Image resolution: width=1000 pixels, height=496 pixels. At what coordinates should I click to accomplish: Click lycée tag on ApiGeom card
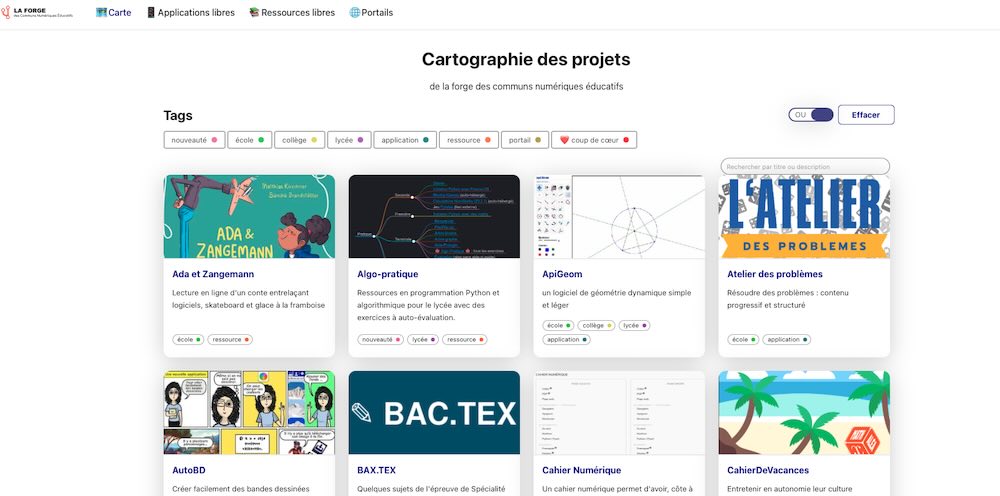coord(634,325)
